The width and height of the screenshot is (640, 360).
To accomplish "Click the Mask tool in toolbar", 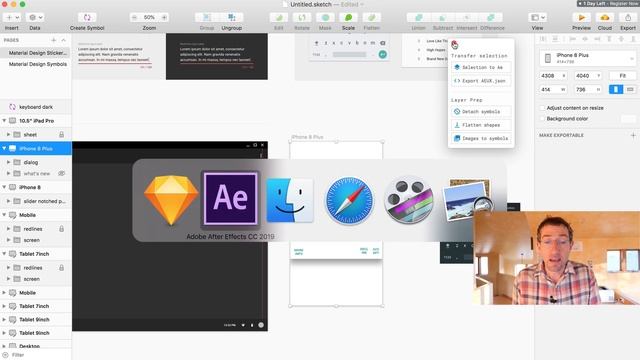I will coord(325,18).
